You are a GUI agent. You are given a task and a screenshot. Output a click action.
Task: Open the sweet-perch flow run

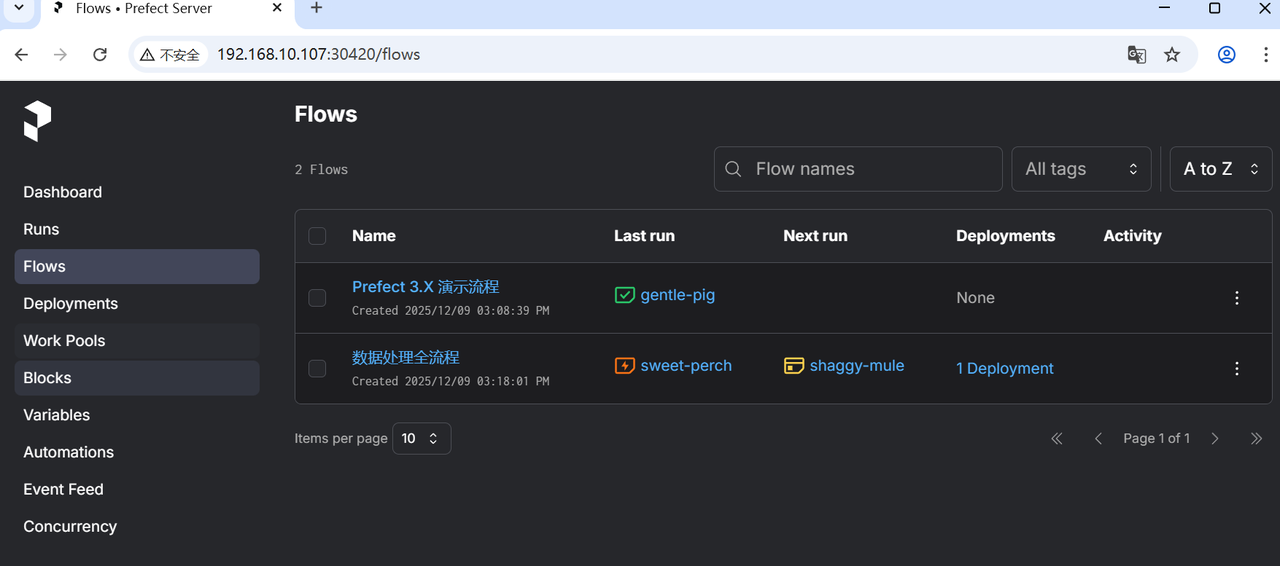pyautogui.click(x=686, y=366)
